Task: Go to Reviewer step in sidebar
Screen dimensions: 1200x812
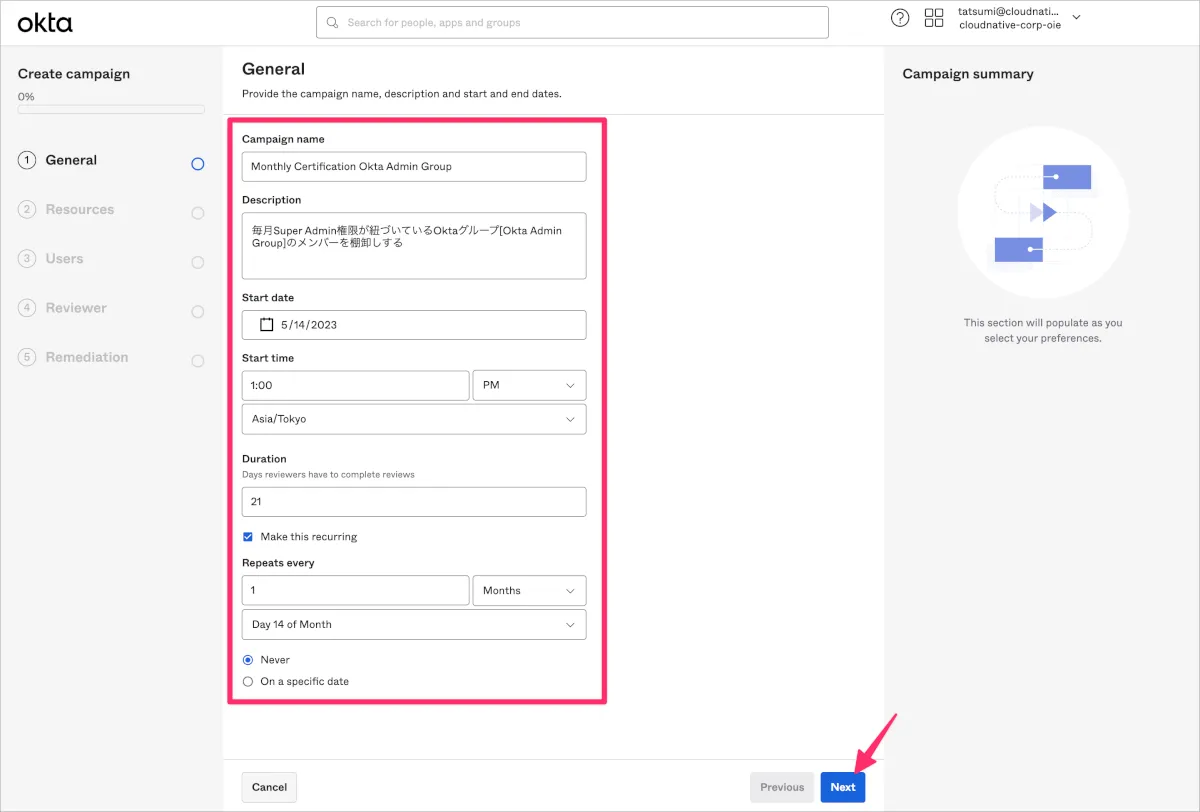Action: click(76, 308)
